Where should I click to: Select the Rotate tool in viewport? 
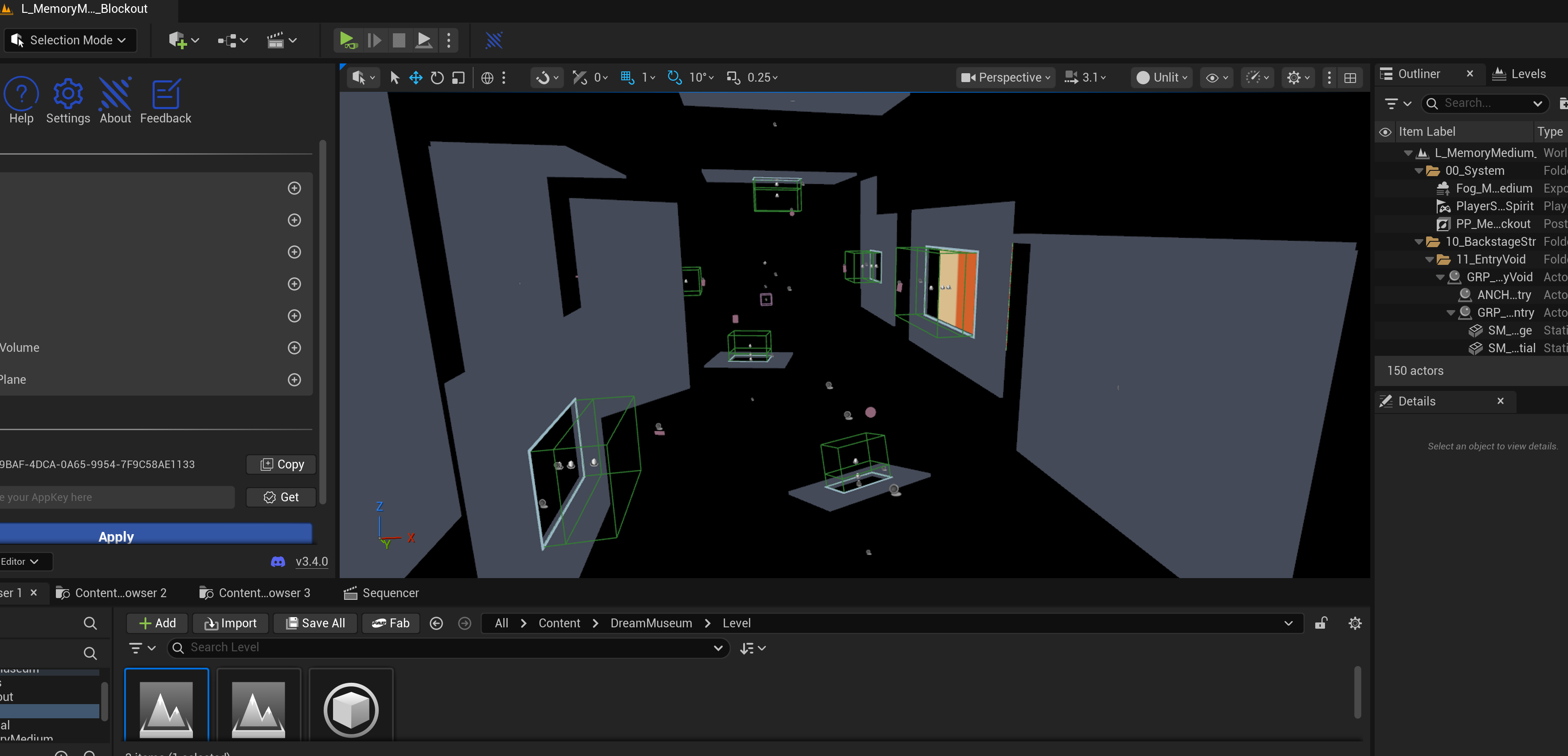pyautogui.click(x=437, y=77)
